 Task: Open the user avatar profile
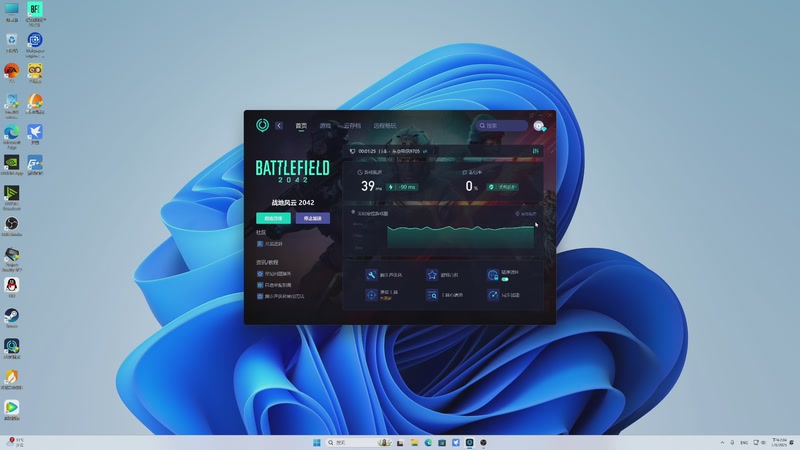pos(539,126)
